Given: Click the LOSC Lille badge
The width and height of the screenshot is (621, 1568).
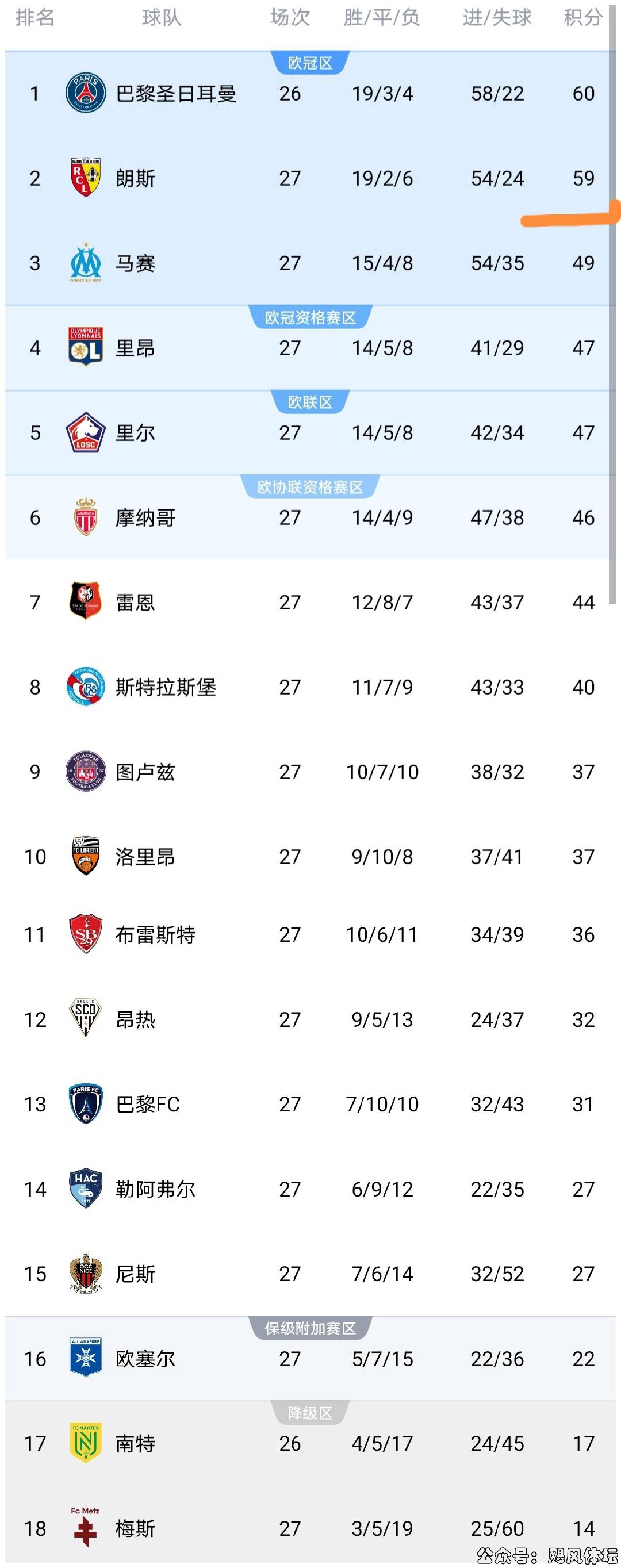Looking at the screenshot, I should pyautogui.click(x=85, y=433).
